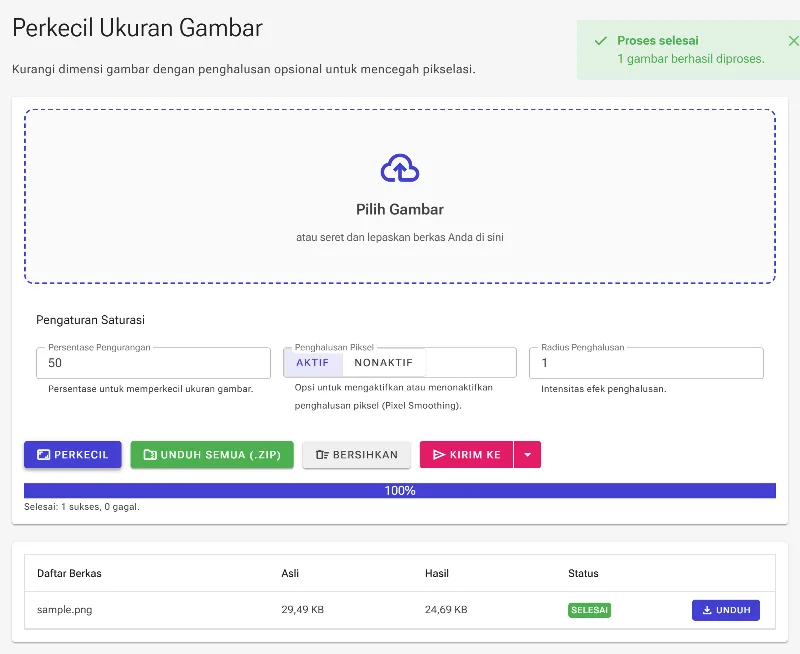Viewport: 800px width, 654px height.
Task: Click the Daftar Berkas column header
Action: coord(69,573)
